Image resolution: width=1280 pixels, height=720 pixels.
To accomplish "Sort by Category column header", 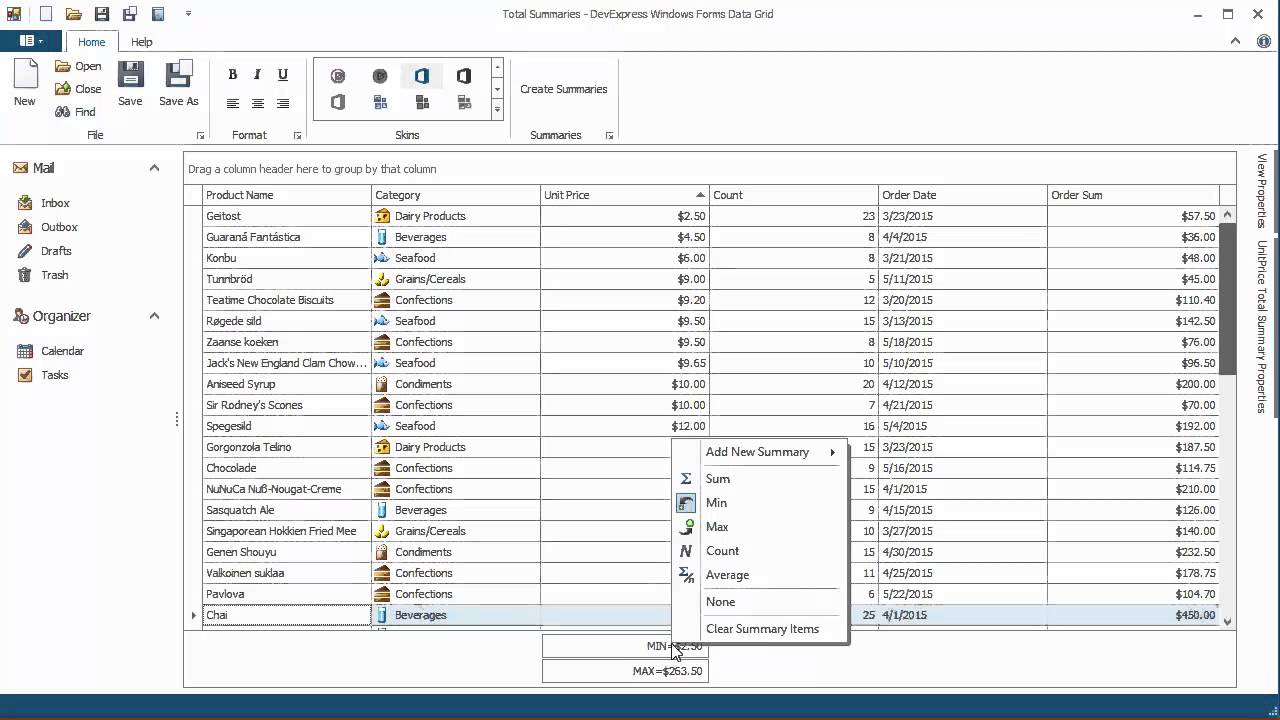I will [x=456, y=195].
